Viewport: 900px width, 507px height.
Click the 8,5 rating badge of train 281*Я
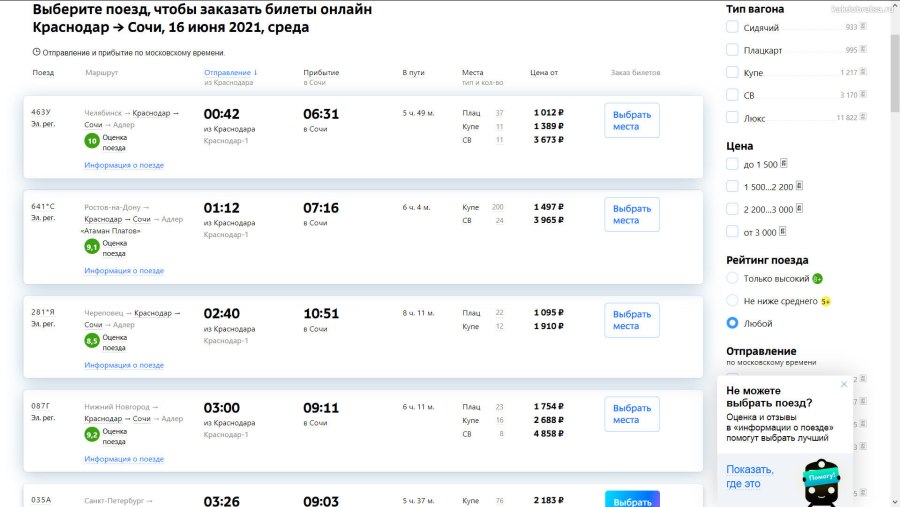(92, 341)
